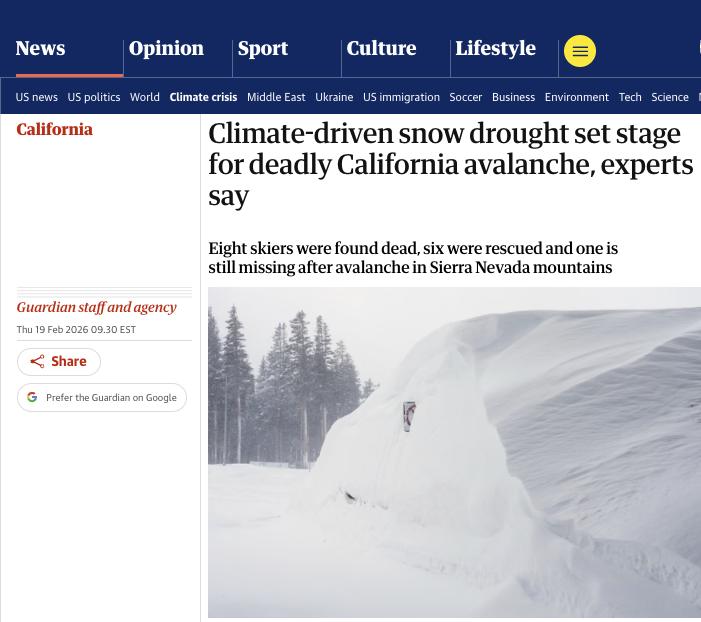Screen dimensions: 701x622
Task: Click the standfirst about eight skiers
Action: tap(413, 258)
